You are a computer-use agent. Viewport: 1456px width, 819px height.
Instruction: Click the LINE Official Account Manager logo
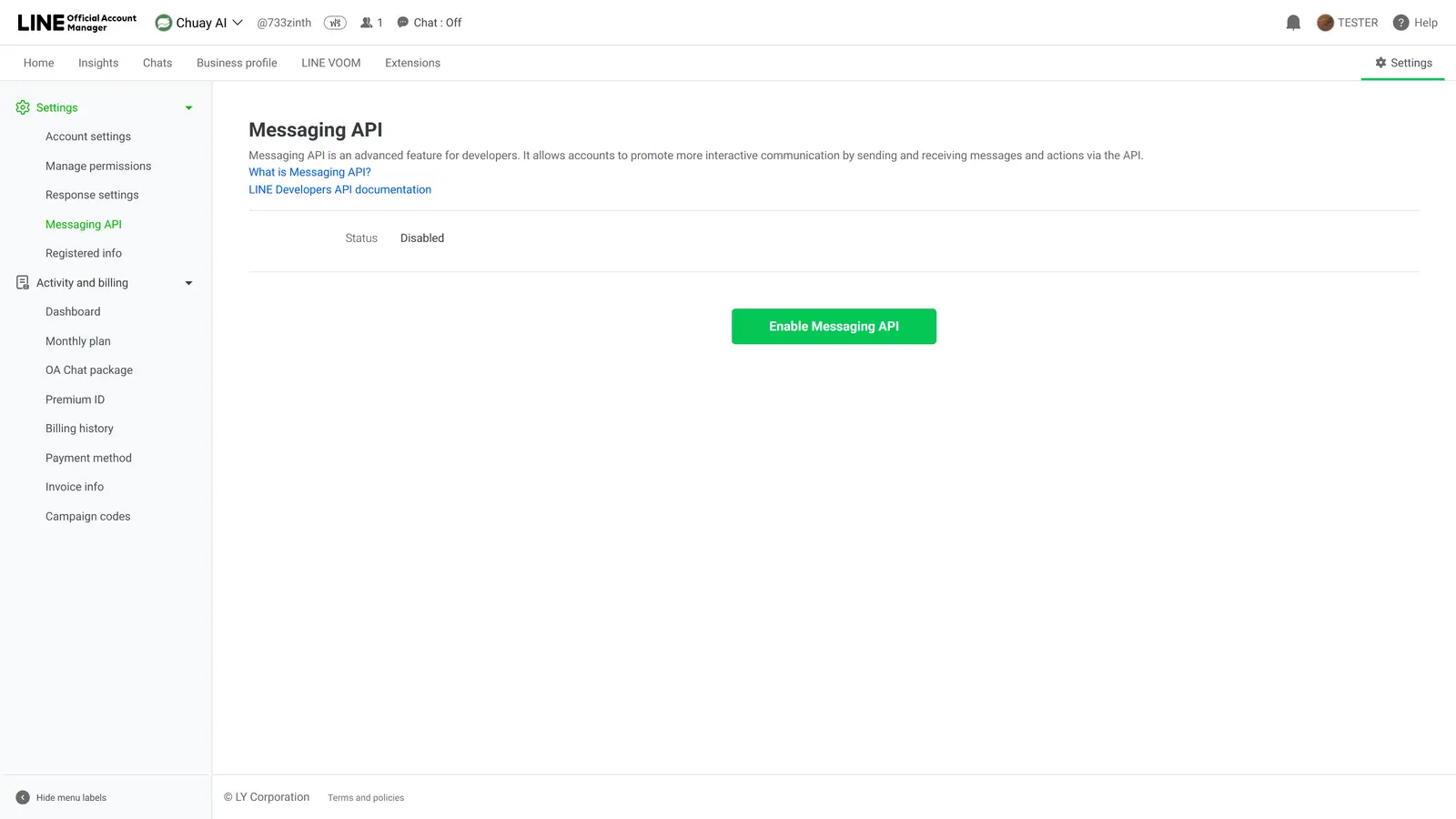coord(76,23)
